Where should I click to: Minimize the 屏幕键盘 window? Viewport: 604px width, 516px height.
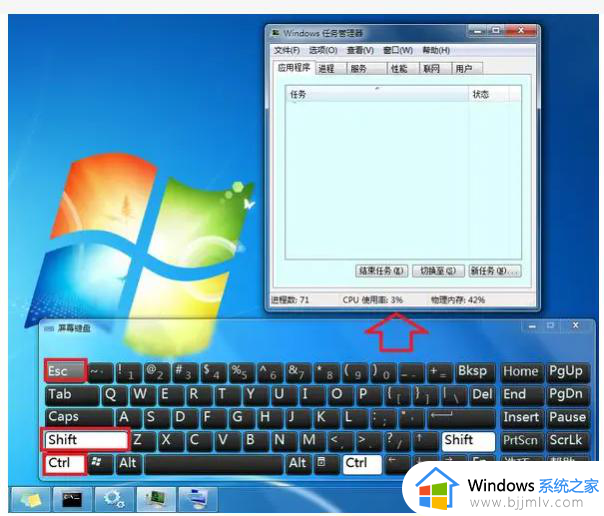pos(532,326)
